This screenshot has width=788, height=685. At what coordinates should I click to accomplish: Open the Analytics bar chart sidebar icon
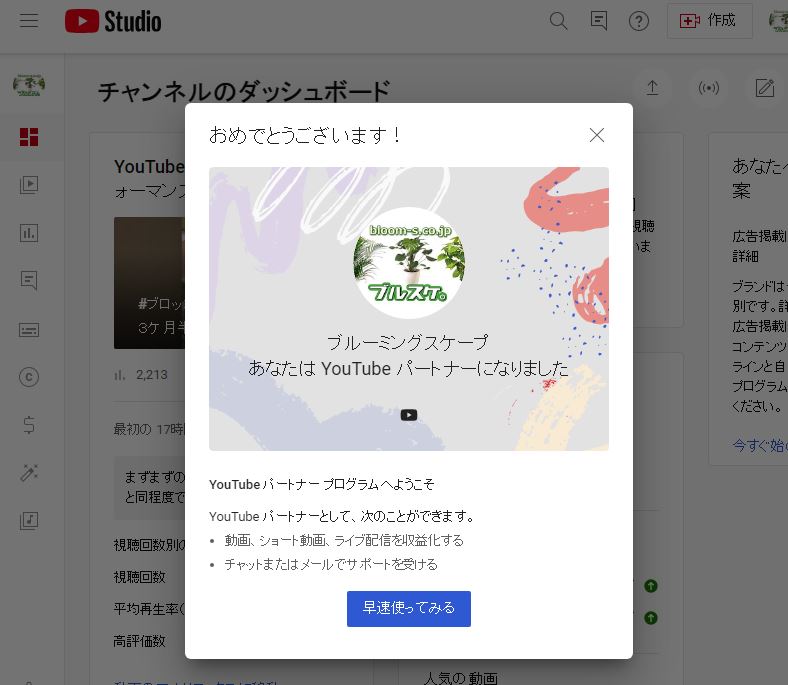click(x=29, y=233)
